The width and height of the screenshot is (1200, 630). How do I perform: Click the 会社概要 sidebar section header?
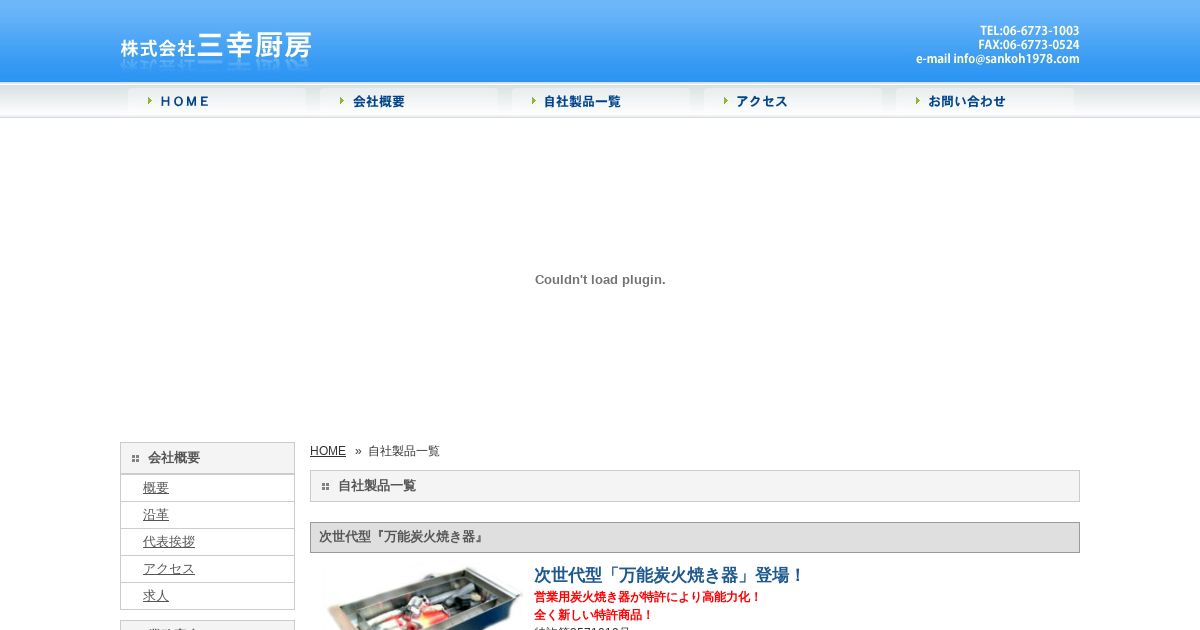pyautogui.click(x=207, y=458)
